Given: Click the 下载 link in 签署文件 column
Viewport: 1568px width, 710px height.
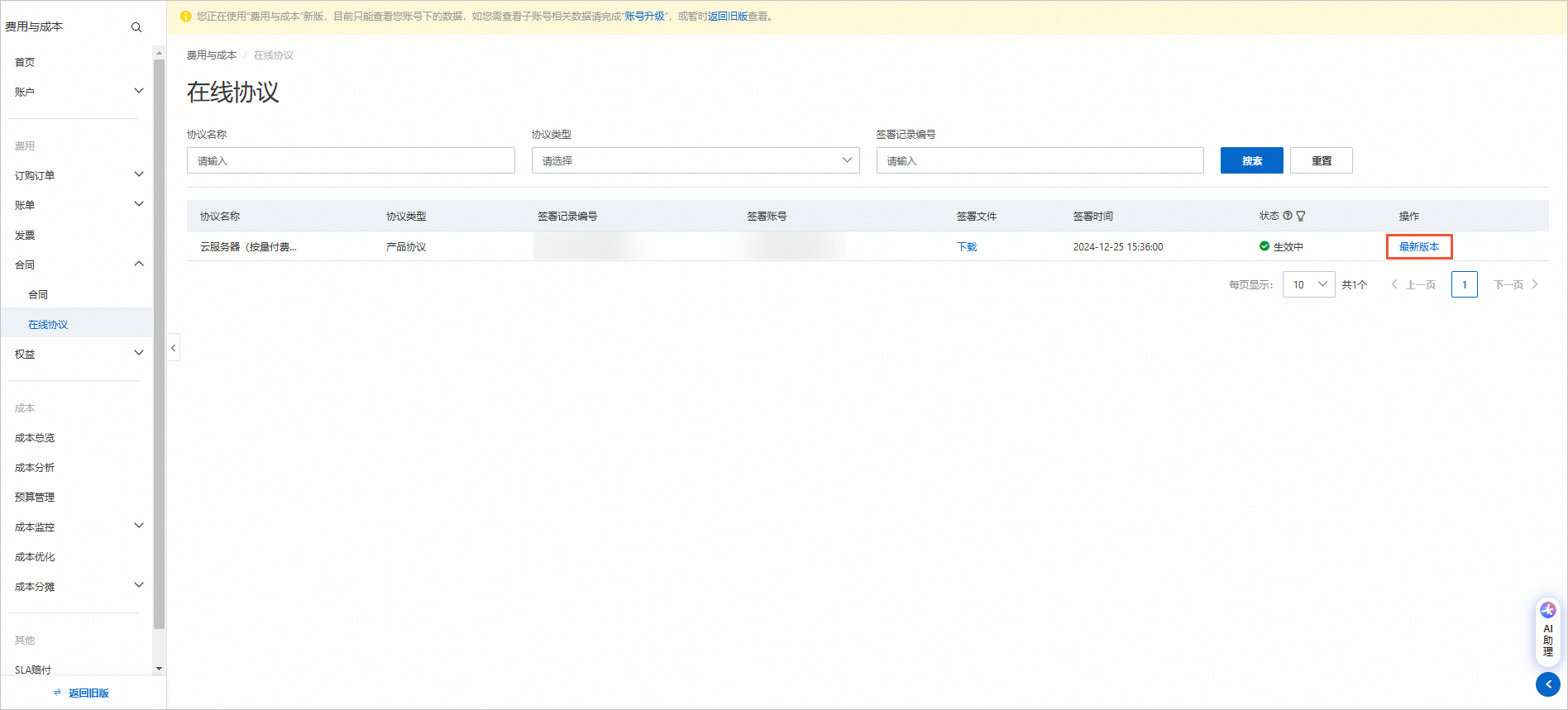Looking at the screenshot, I should (x=967, y=246).
